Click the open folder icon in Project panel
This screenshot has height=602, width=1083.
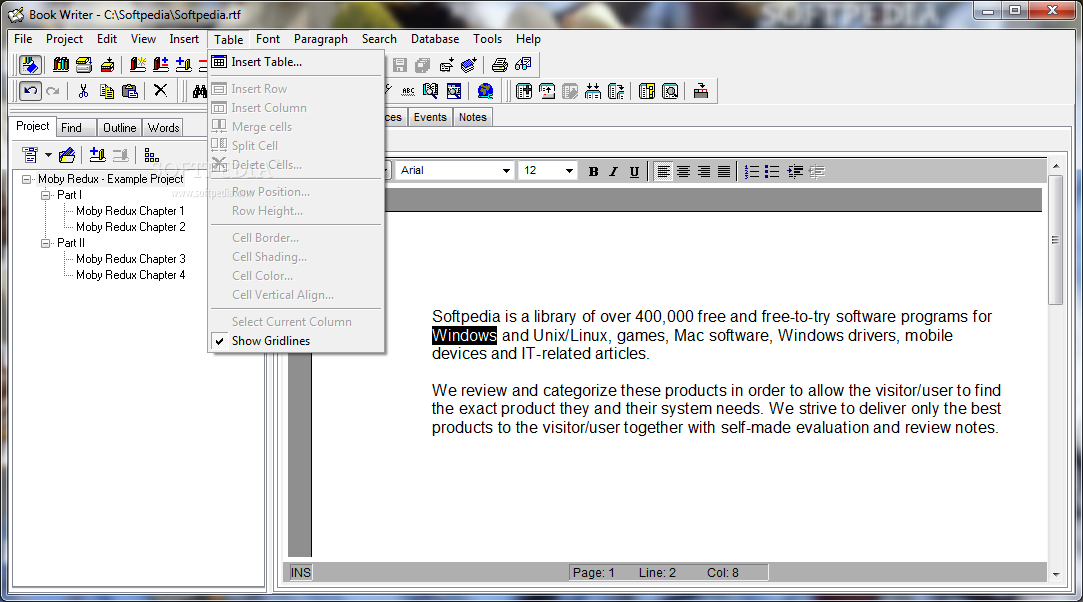67,155
